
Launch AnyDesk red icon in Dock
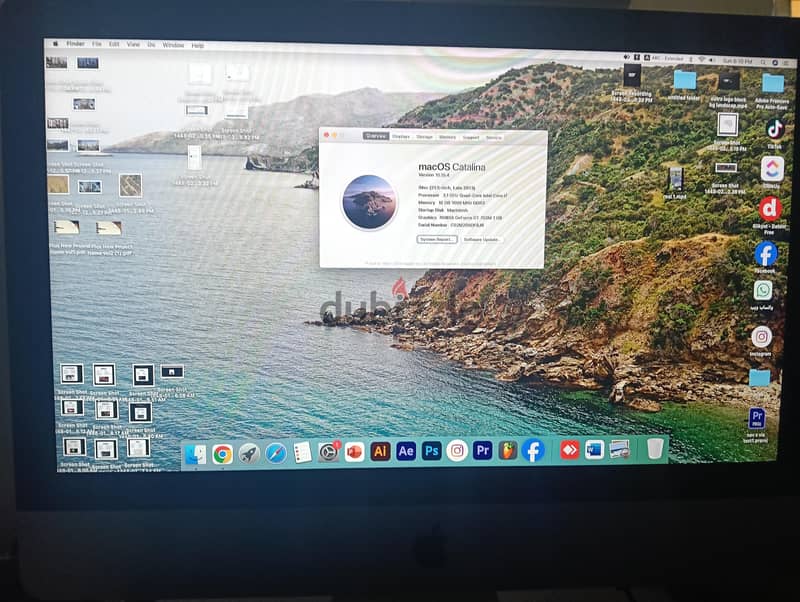click(569, 450)
